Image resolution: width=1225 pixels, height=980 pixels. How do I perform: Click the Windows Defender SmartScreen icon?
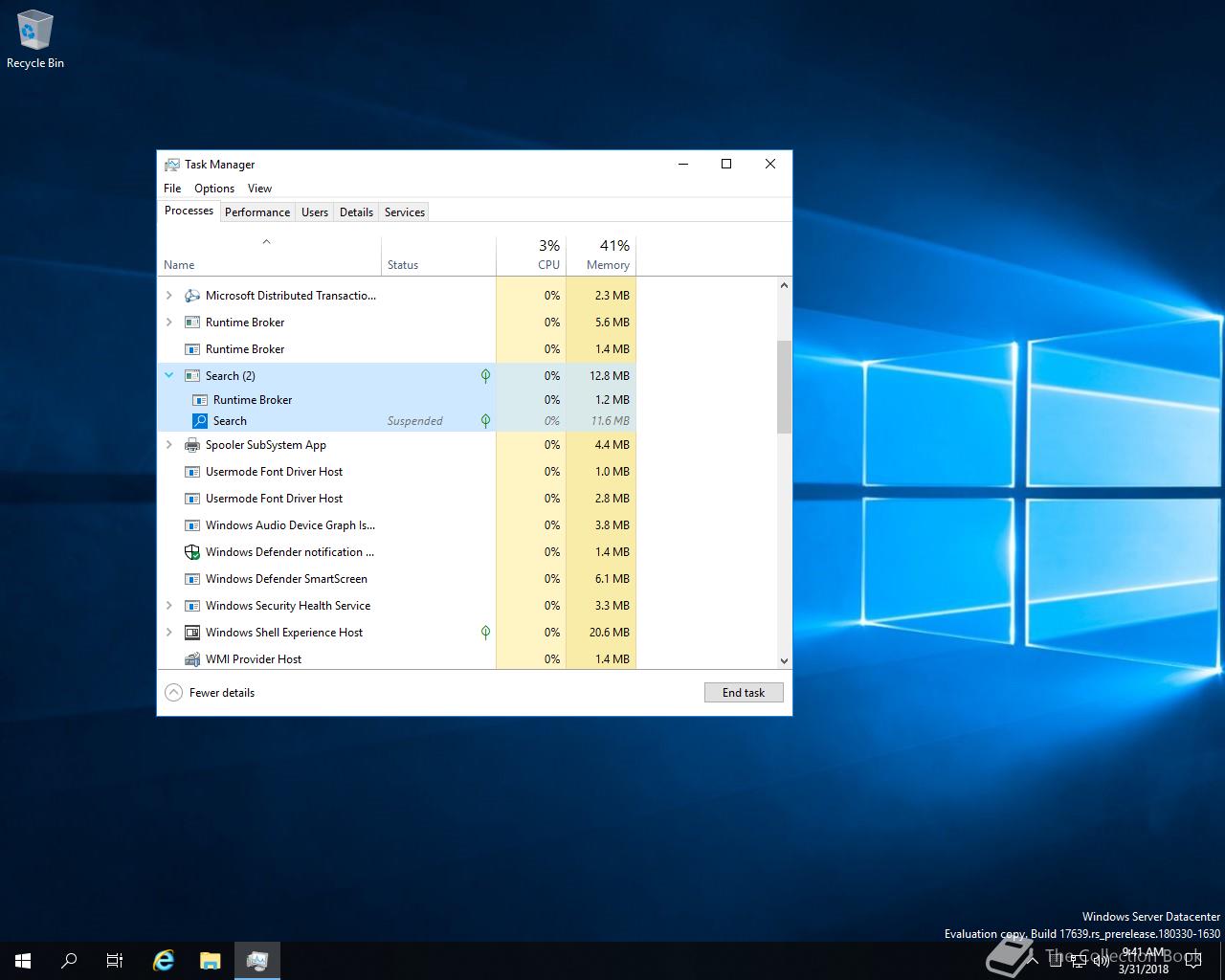coord(191,579)
